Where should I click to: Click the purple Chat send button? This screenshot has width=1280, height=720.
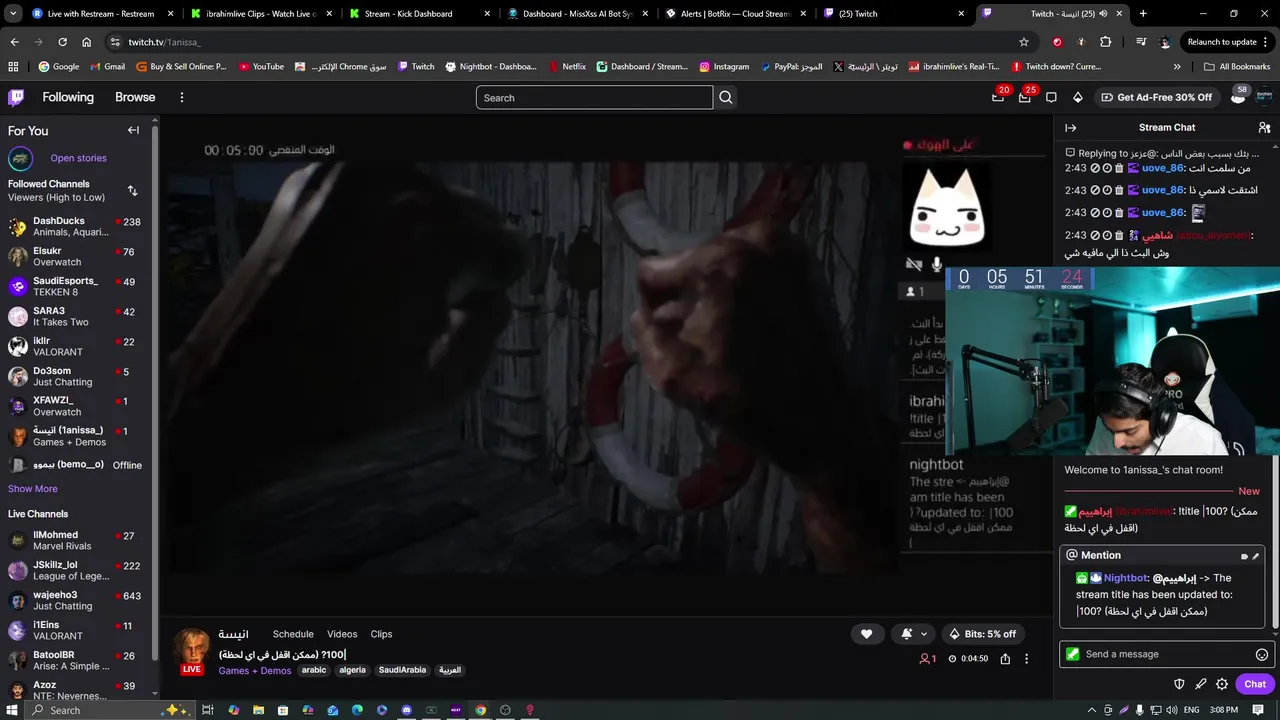coord(1255,684)
